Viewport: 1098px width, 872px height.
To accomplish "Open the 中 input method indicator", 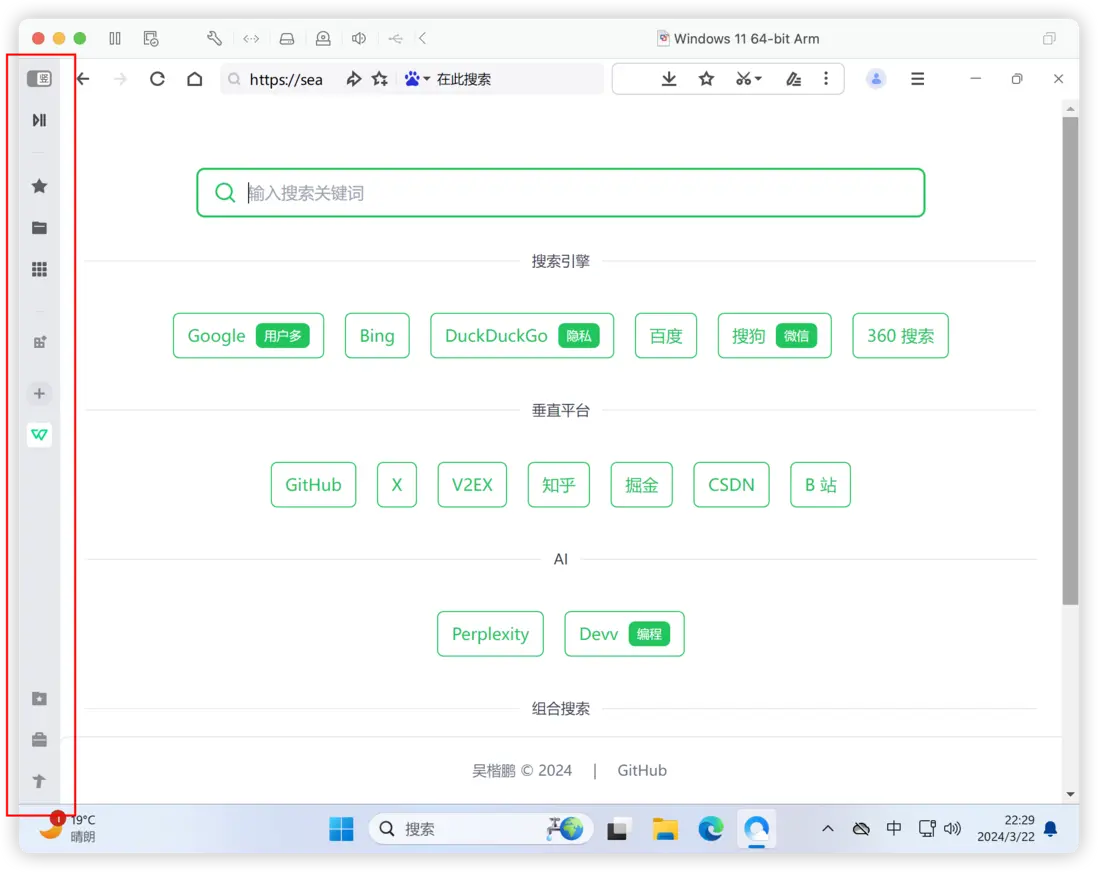I will pos(894,829).
